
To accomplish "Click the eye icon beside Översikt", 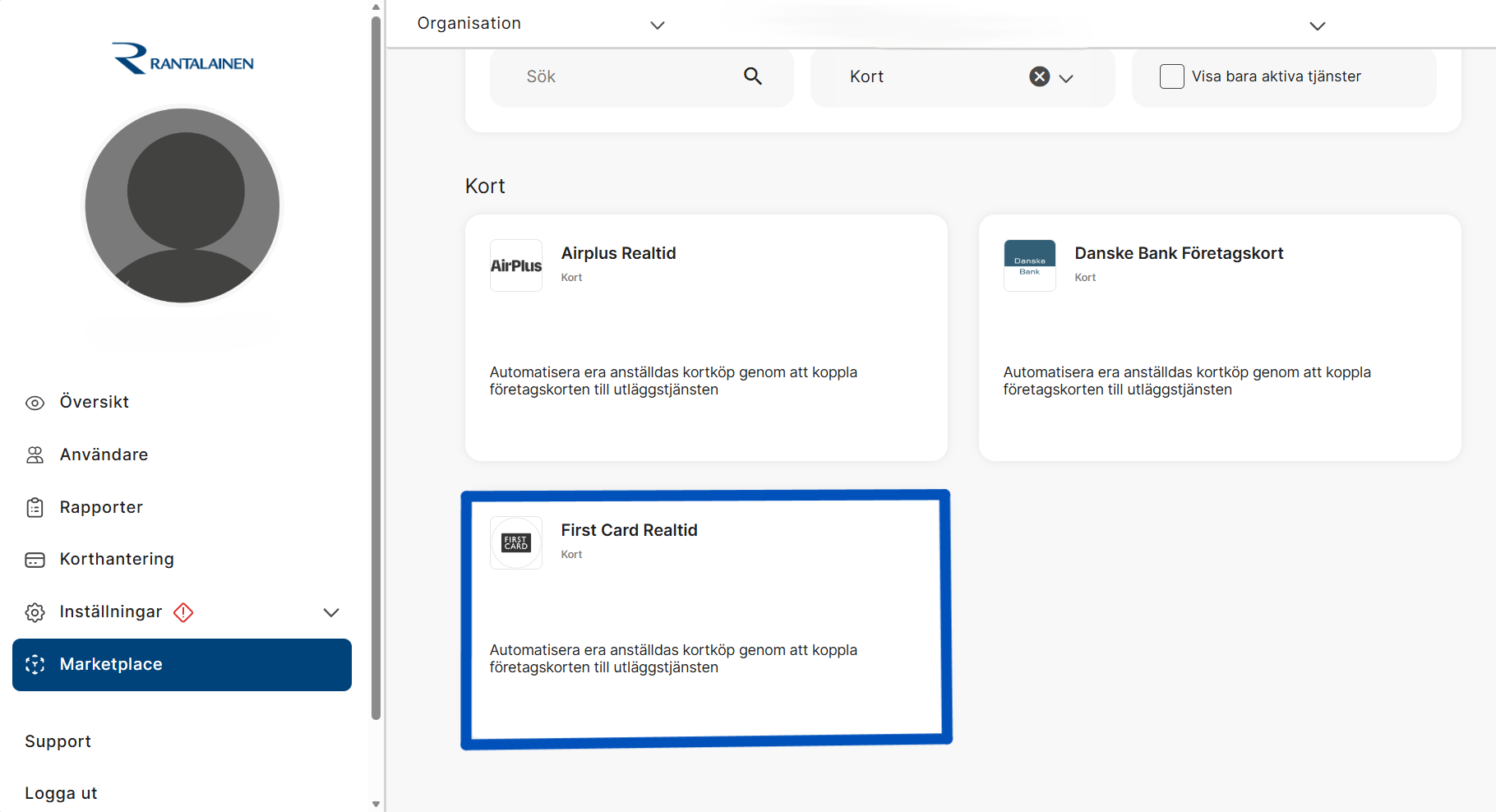I will [x=35, y=403].
